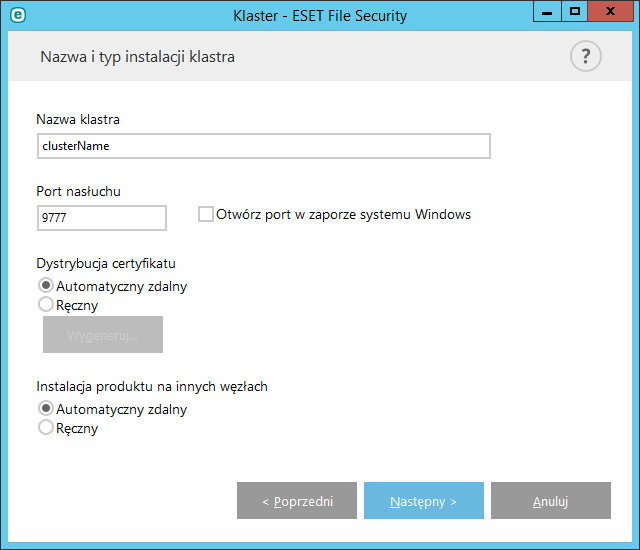The height and width of the screenshot is (550, 640).
Task: Close the Klaster window
Action: pyautogui.click(x=611, y=11)
